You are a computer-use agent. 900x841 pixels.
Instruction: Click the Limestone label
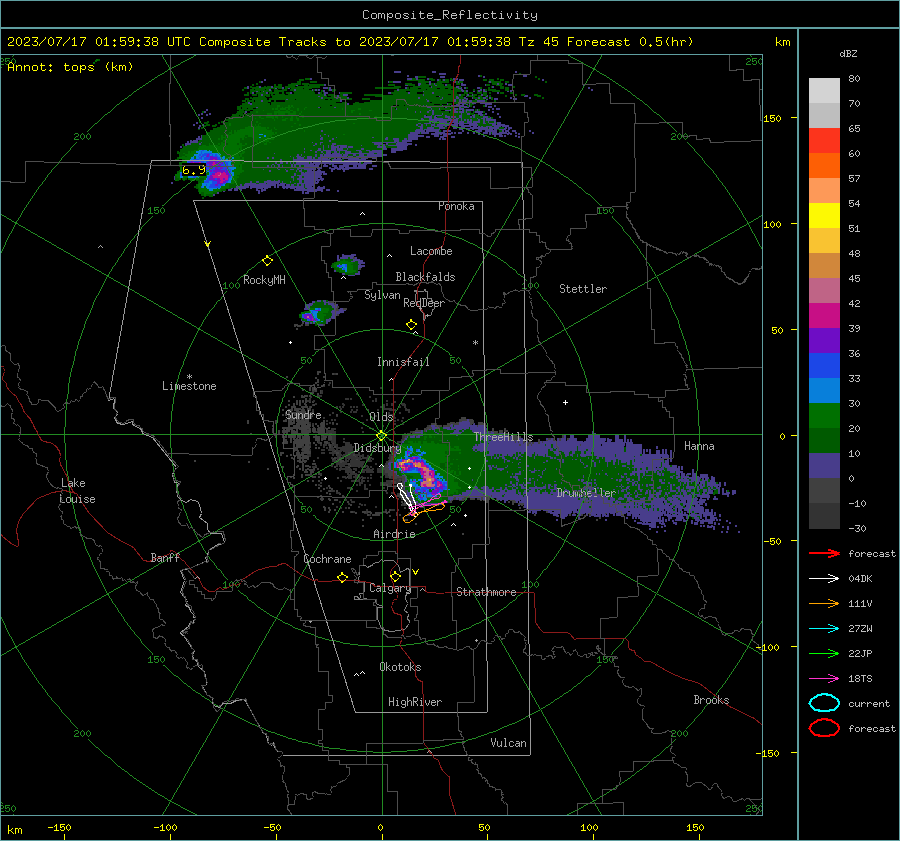tap(189, 386)
